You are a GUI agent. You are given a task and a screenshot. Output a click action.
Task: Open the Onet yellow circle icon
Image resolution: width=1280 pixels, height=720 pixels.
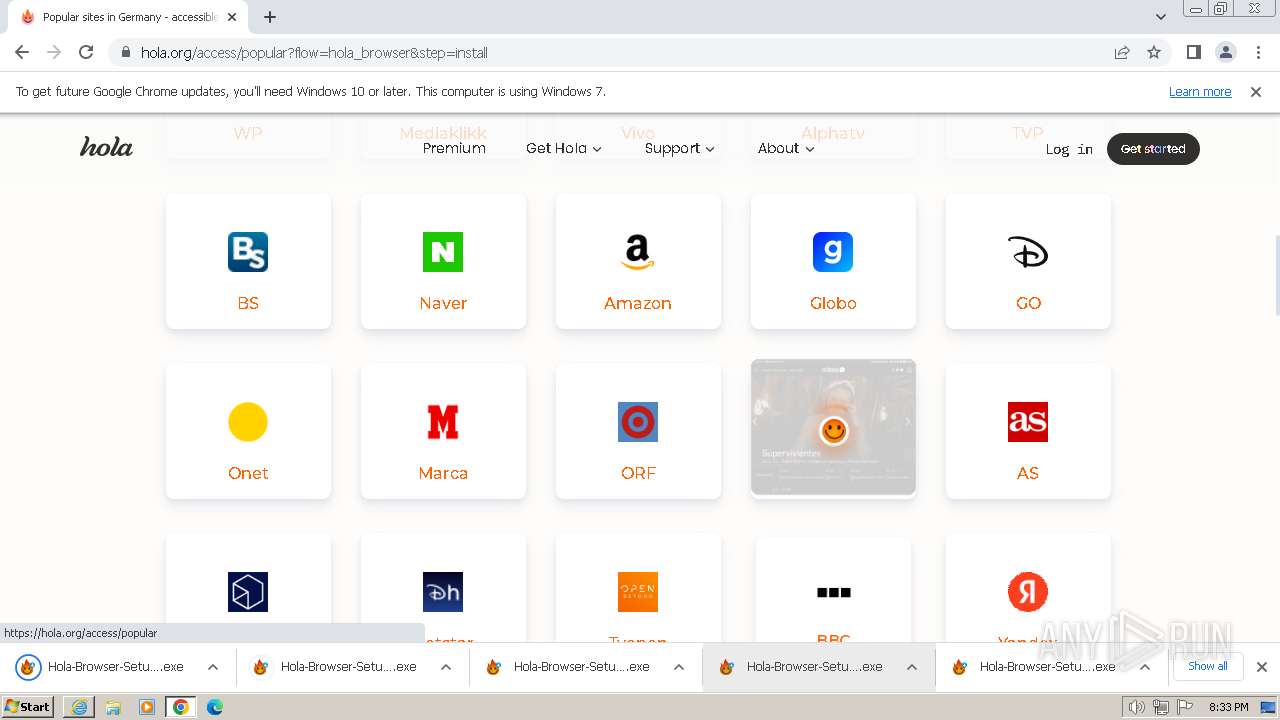[x=248, y=422]
